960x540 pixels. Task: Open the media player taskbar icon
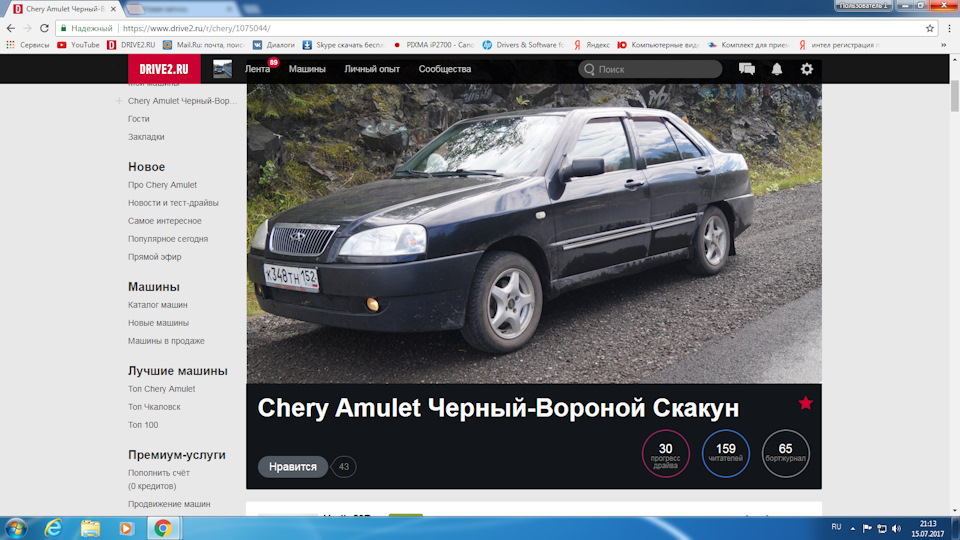pyautogui.click(x=126, y=528)
